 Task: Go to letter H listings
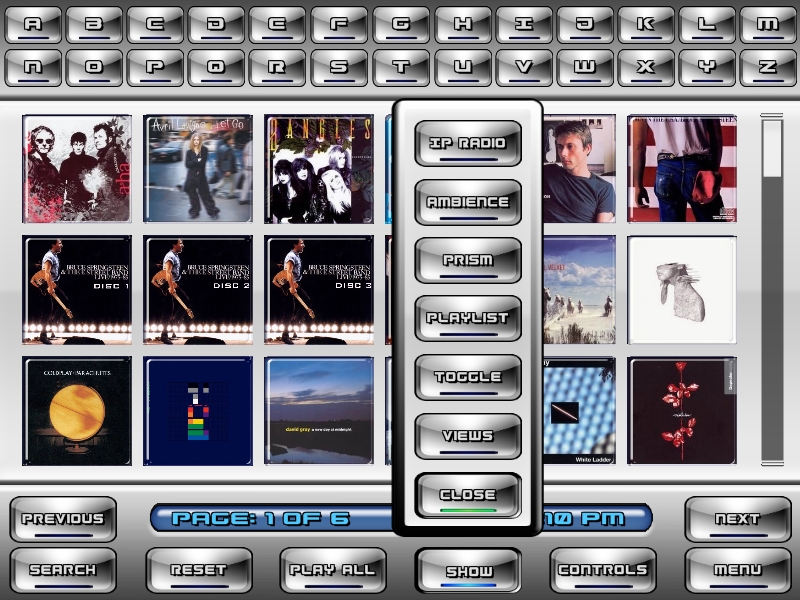(463, 24)
